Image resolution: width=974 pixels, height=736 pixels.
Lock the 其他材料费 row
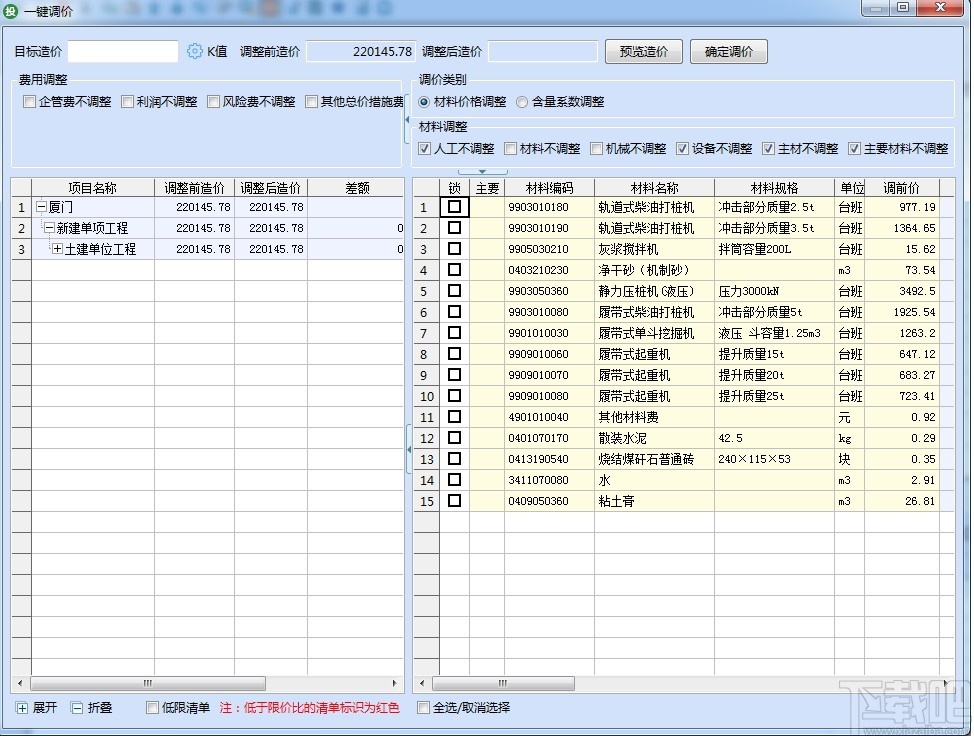(454, 417)
